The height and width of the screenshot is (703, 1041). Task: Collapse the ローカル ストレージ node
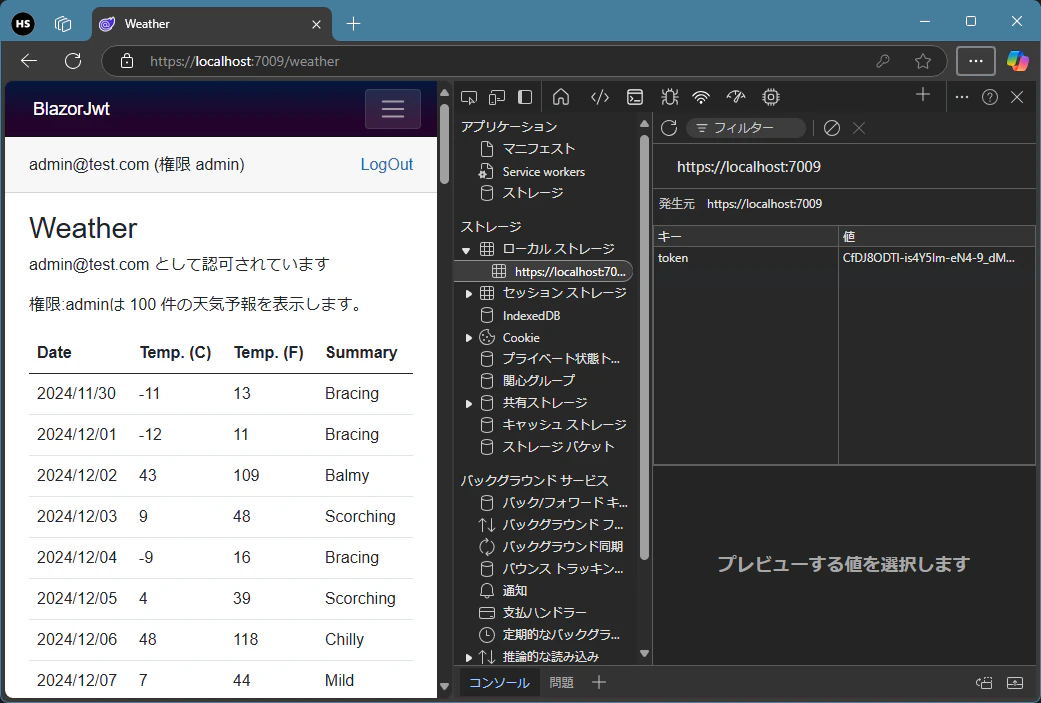point(466,250)
